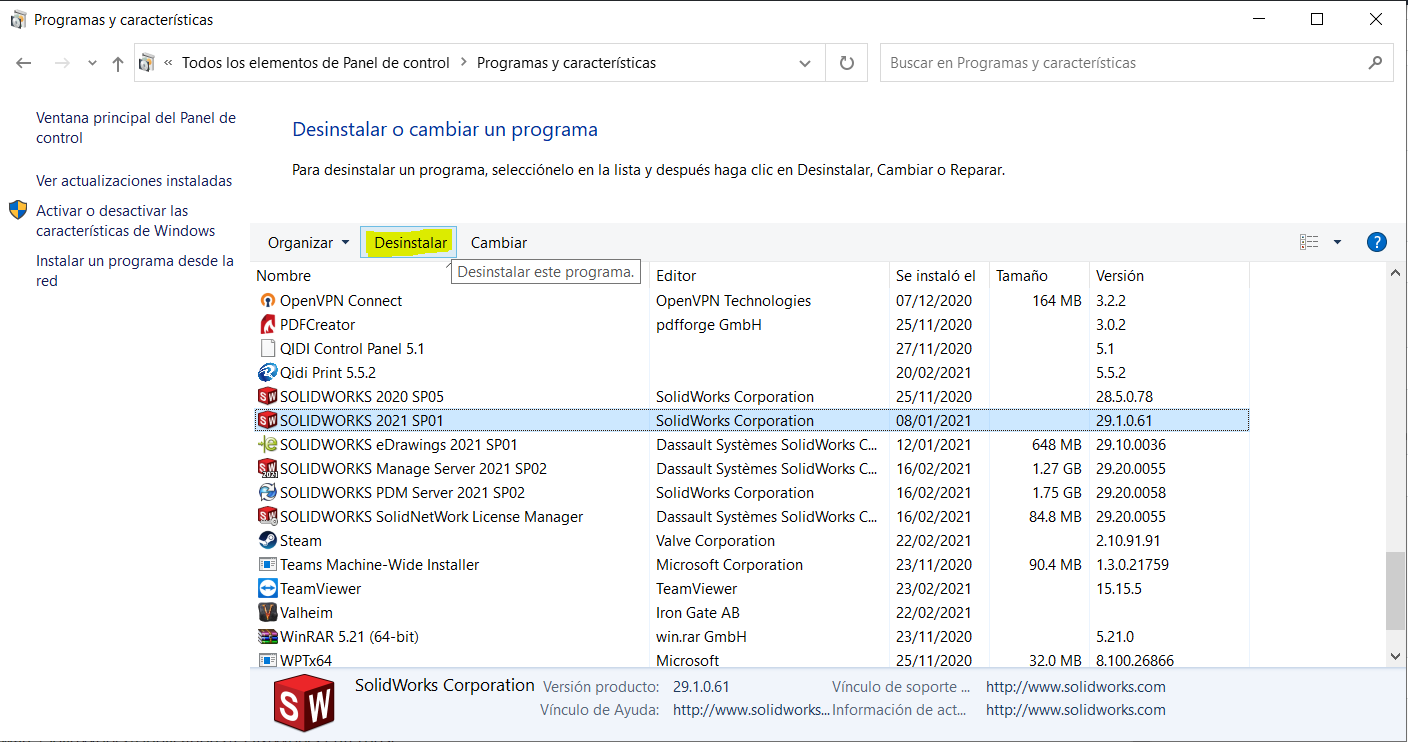Image resolution: width=1408 pixels, height=742 pixels.
Task: Expand the breadcrumb chevron after Panel de control
Action: point(464,63)
